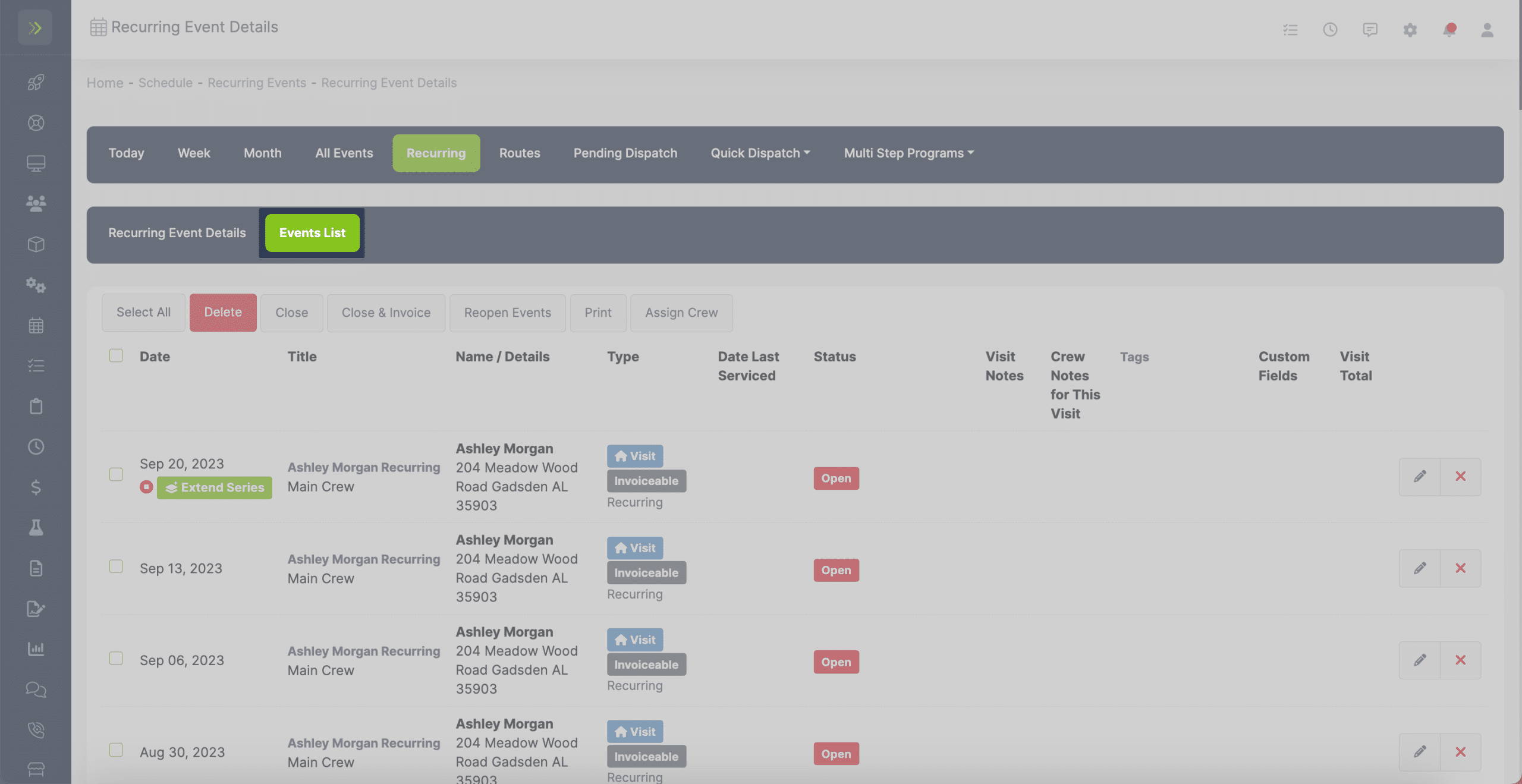Click the Close & Invoice button
Screen dimensions: 1522x784
click(x=386, y=313)
